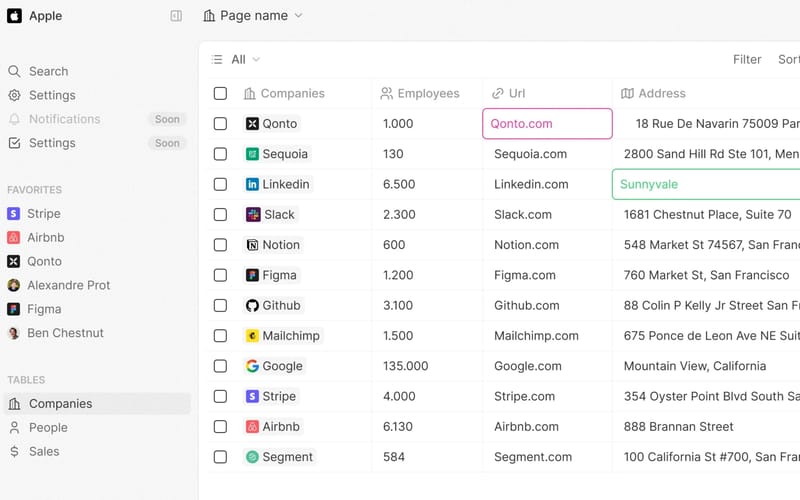800x500 pixels.
Task: Check the Linkedin row checkbox
Action: pos(220,184)
